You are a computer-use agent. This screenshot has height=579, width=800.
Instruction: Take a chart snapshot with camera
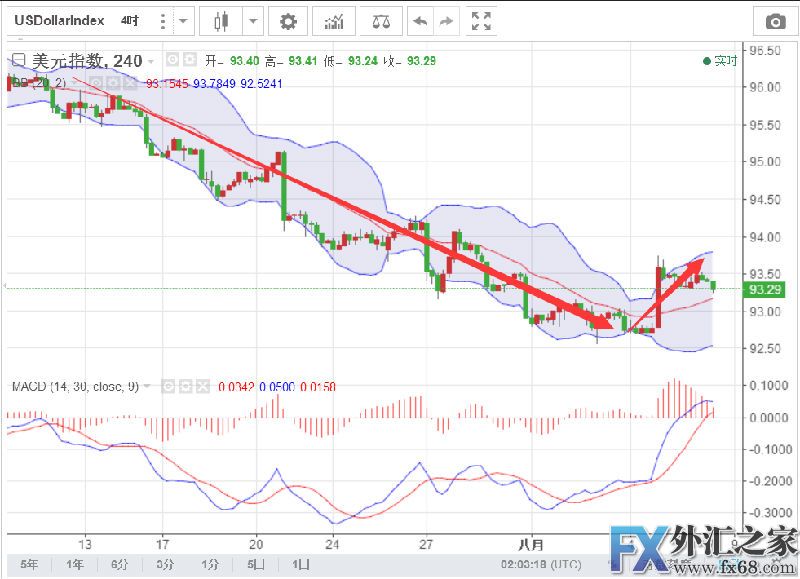(x=775, y=21)
